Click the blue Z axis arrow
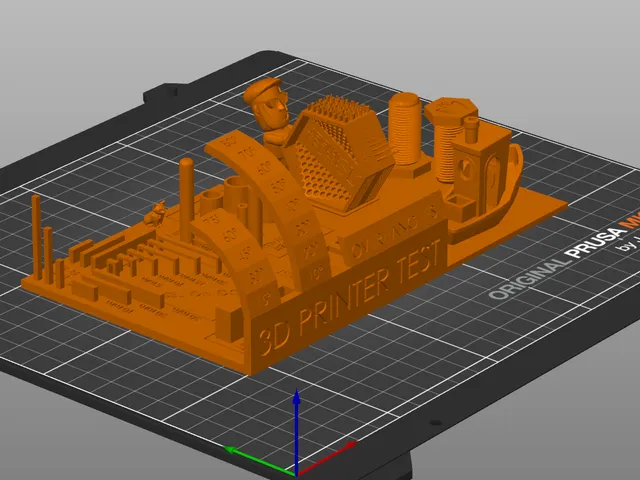 tap(297, 432)
